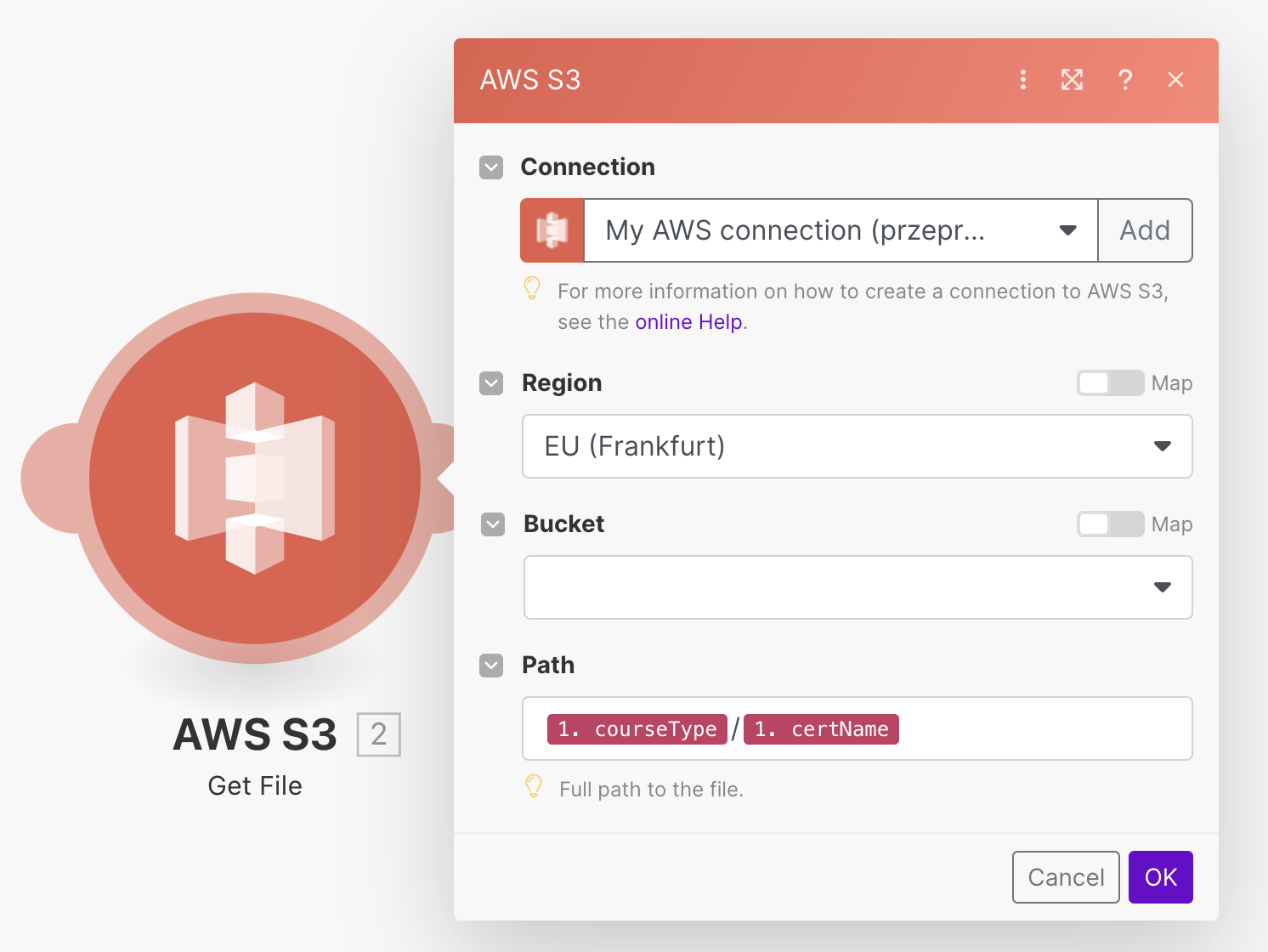The width and height of the screenshot is (1268, 952).
Task: Enable the Map toggle for Region
Action: tap(1110, 383)
